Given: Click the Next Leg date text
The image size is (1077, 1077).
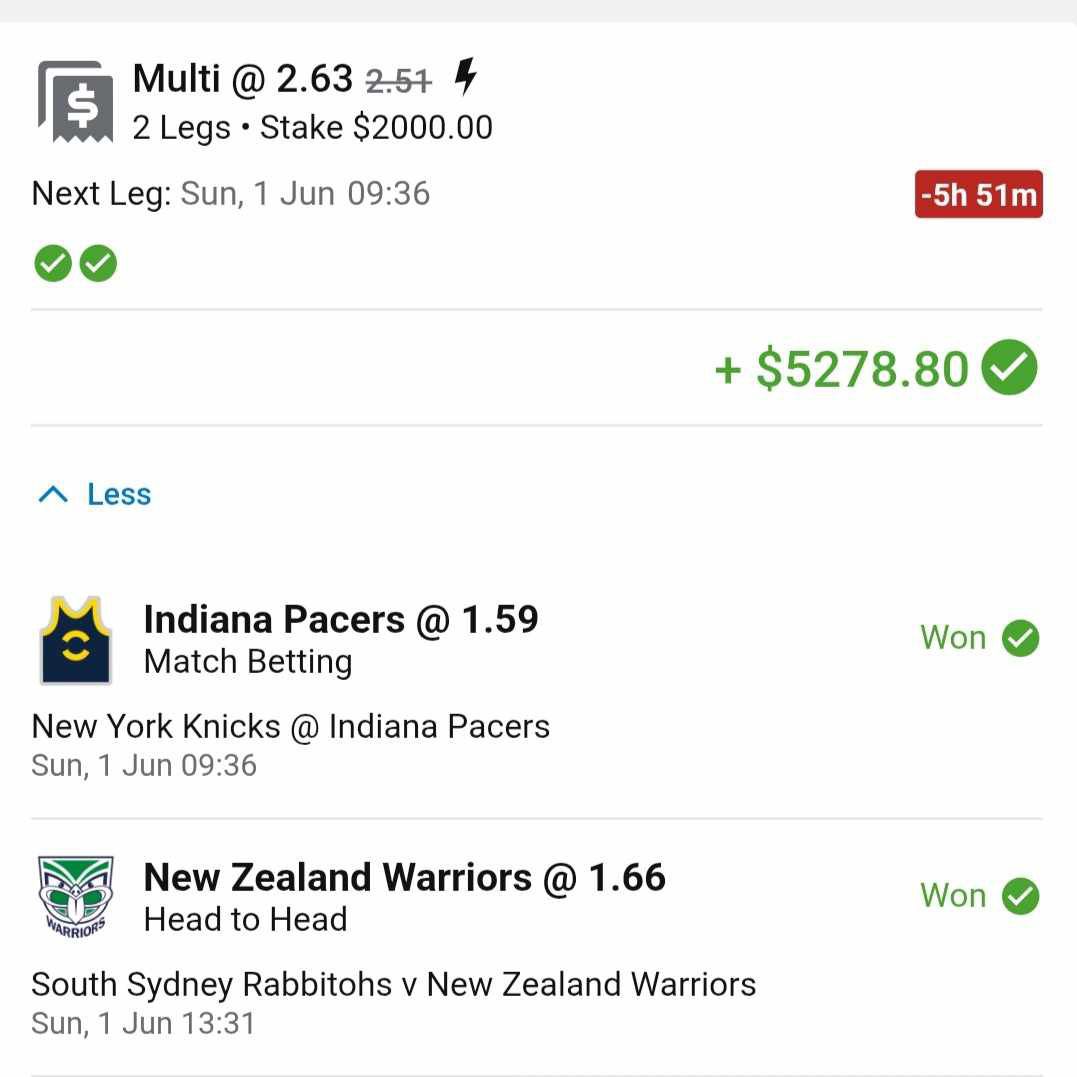Looking at the screenshot, I should tap(304, 193).
